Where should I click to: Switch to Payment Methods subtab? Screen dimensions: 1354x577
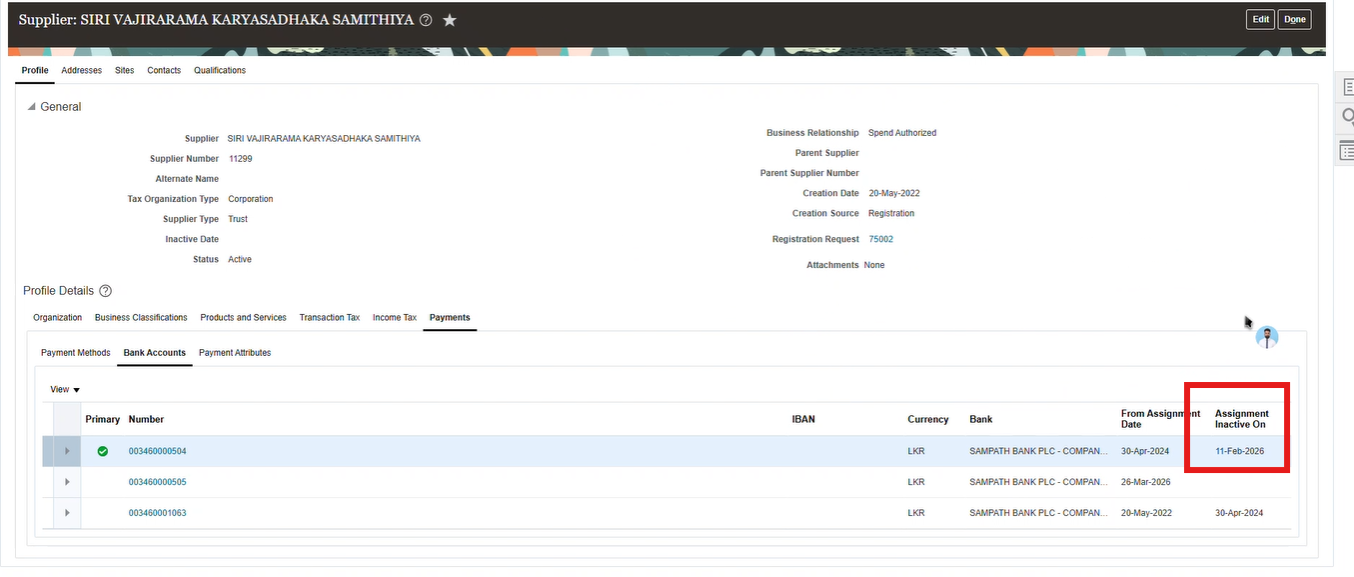coord(76,353)
